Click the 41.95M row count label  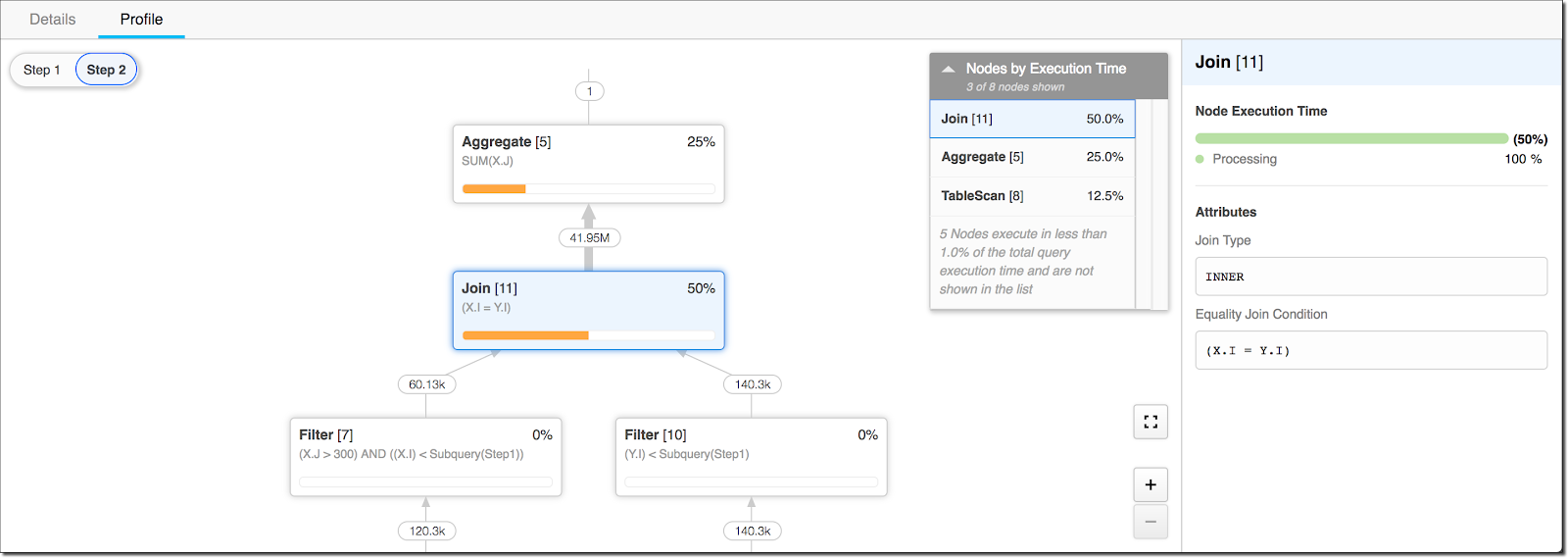click(x=589, y=237)
